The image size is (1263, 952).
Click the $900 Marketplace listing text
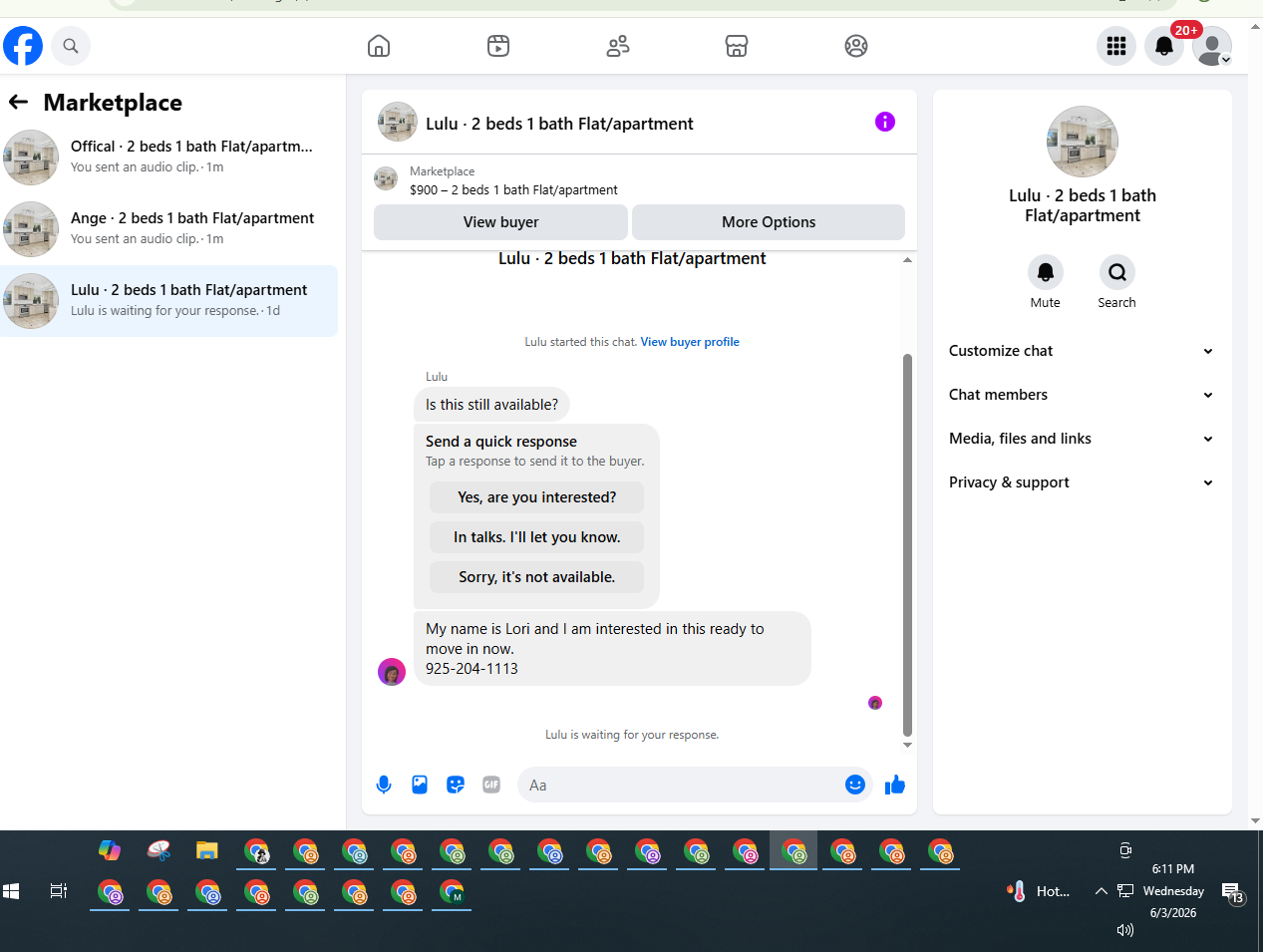513,189
